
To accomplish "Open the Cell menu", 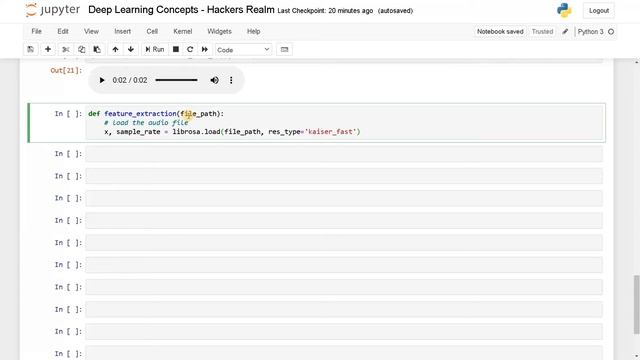I will point(152,31).
